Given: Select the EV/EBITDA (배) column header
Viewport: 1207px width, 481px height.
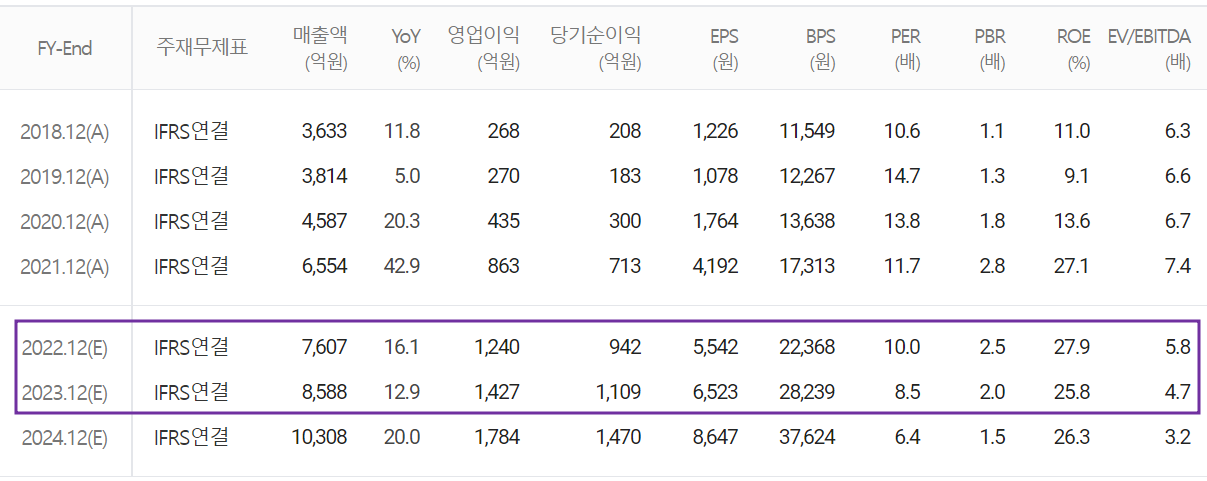Looking at the screenshot, I should (x=1149, y=48).
